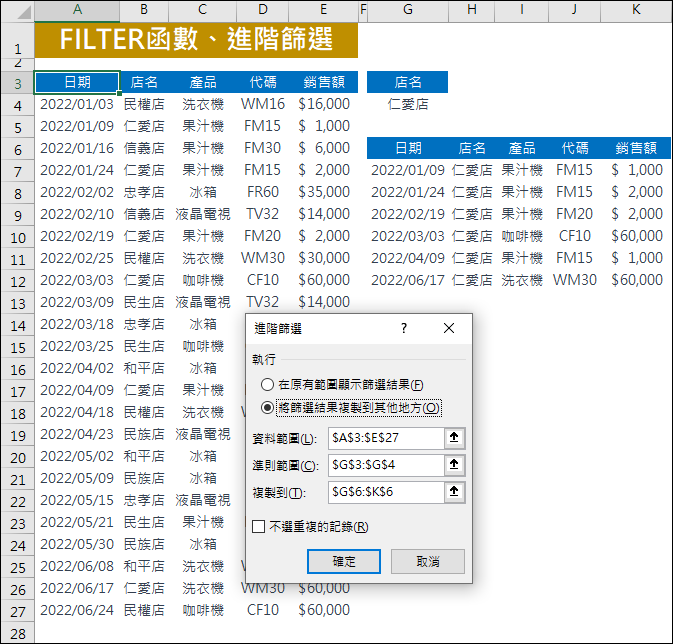This screenshot has width=673, height=644.
Task: Click result cell 2022/01/09 in column G
Action: (x=408, y=170)
